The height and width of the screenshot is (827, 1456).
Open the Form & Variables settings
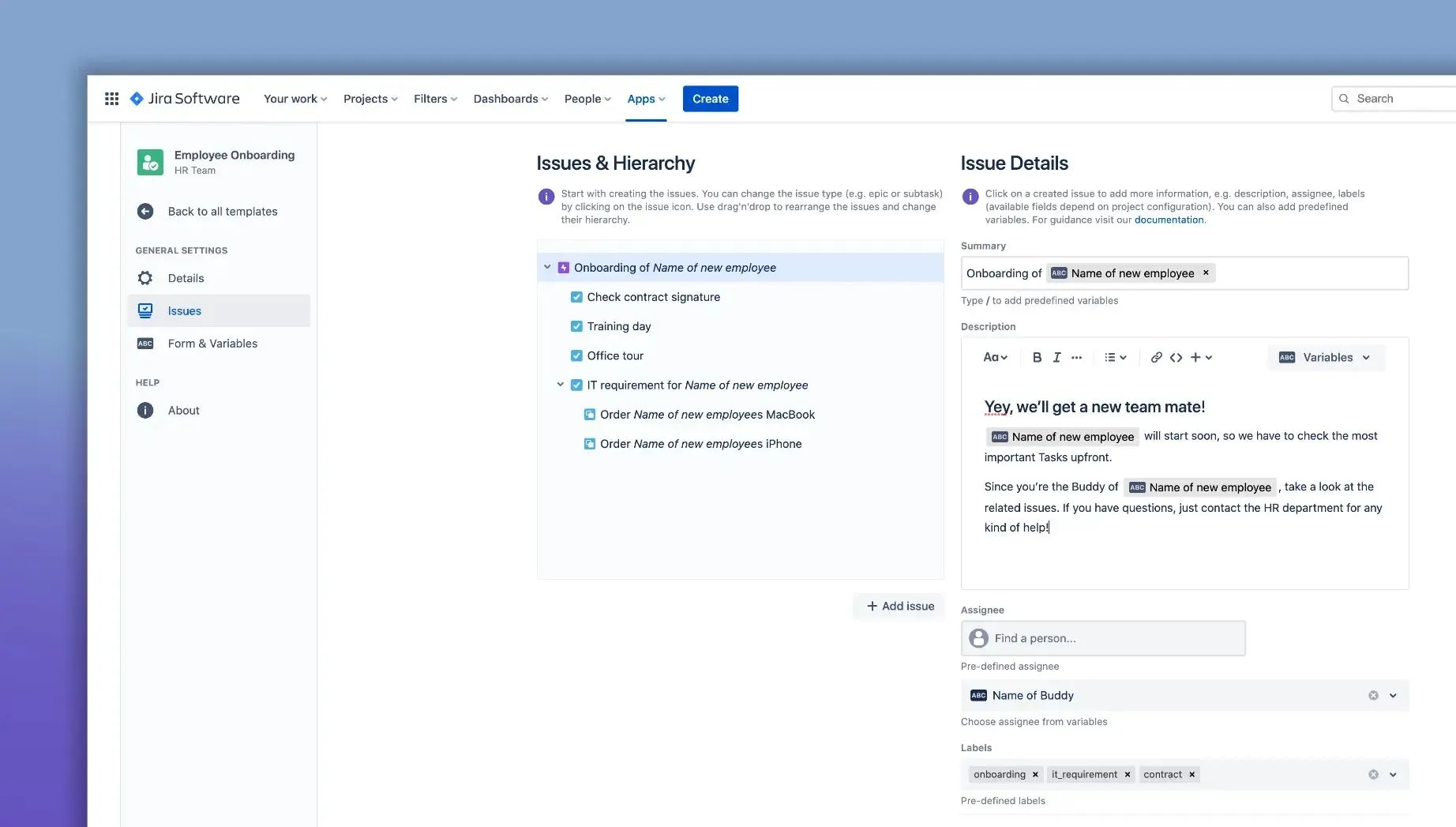(212, 343)
